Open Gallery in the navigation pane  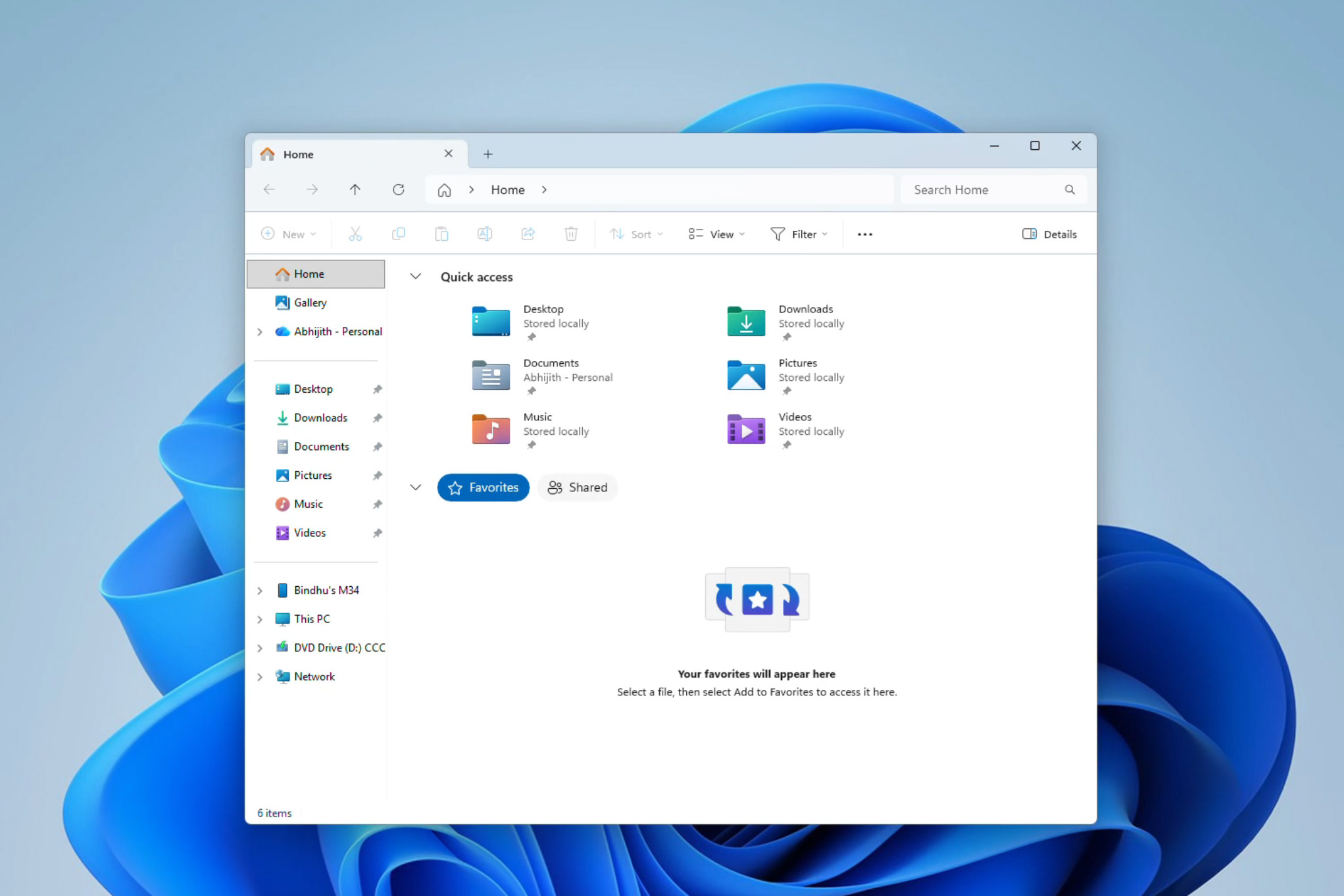310,303
